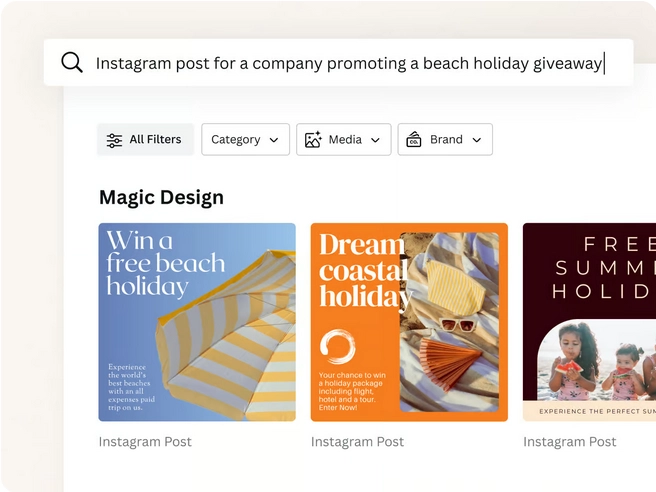Select the 'Dream coastal holiday' orange template
656x492 pixels.
[x=409, y=322]
